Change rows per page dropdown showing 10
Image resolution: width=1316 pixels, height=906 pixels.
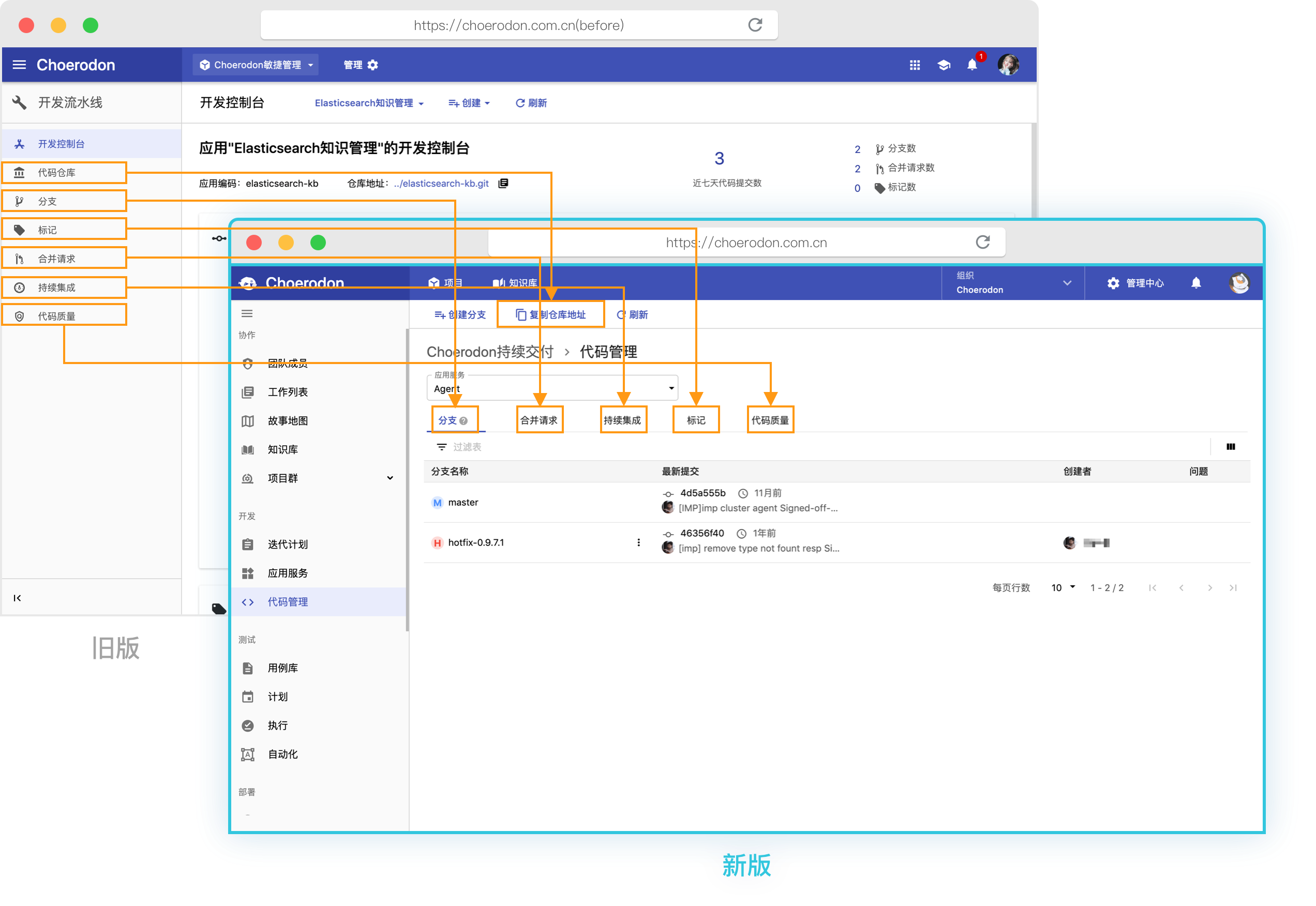[1063, 587]
